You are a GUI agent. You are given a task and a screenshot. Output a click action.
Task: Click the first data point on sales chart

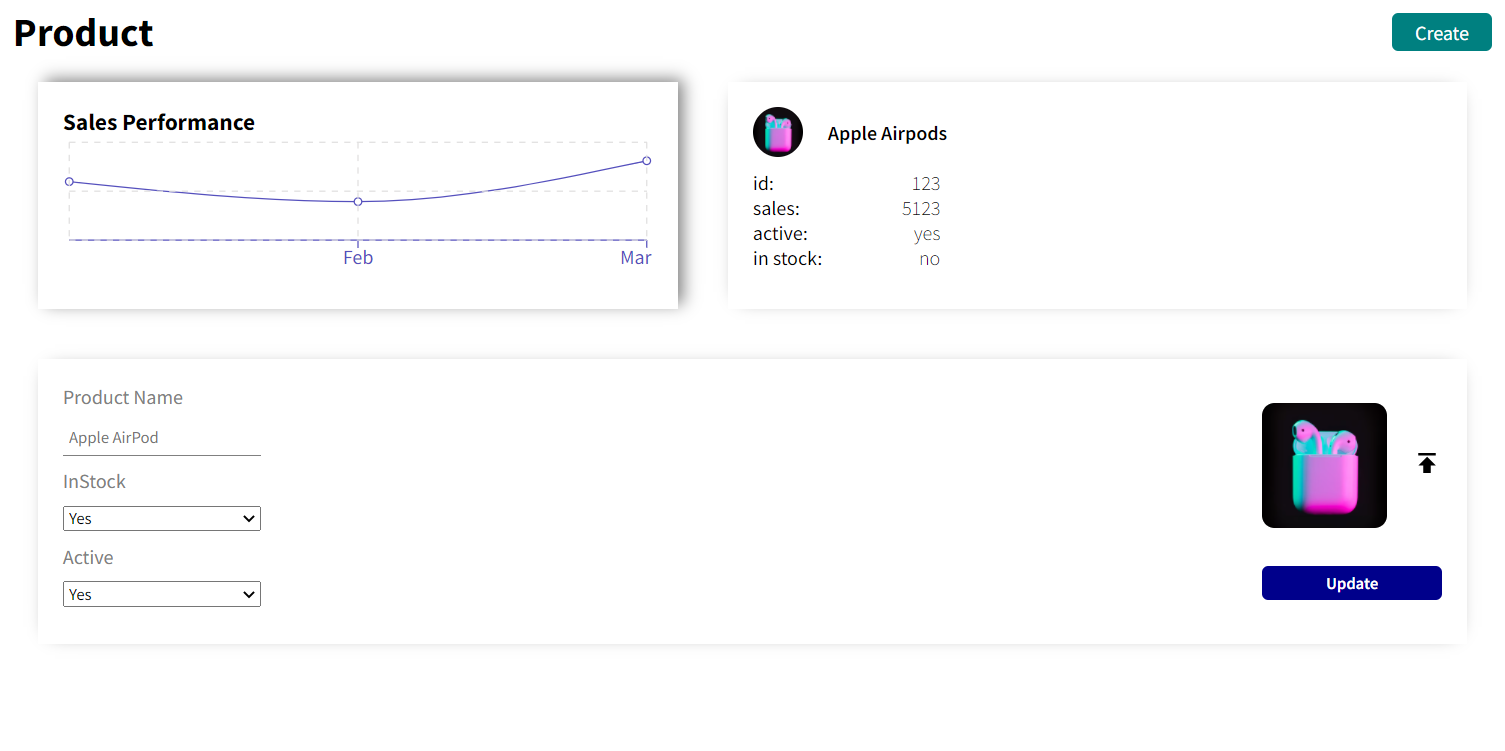click(x=69, y=181)
